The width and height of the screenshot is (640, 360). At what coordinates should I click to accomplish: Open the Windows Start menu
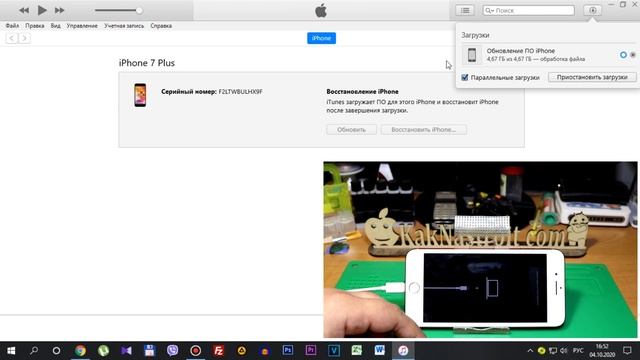click(11, 351)
